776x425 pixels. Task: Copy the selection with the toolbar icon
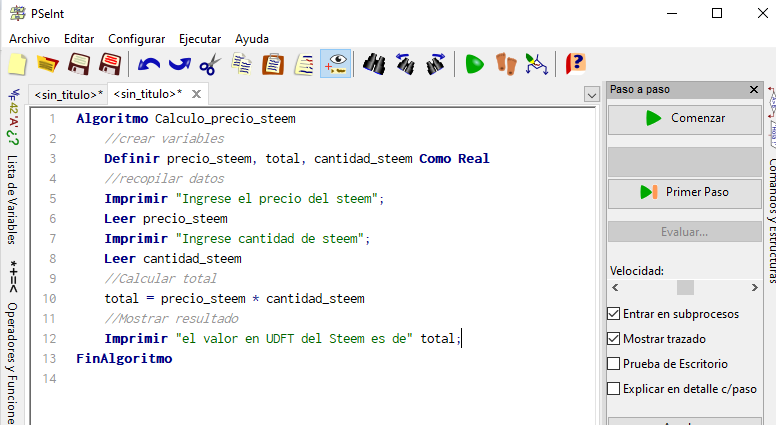[x=242, y=64]
